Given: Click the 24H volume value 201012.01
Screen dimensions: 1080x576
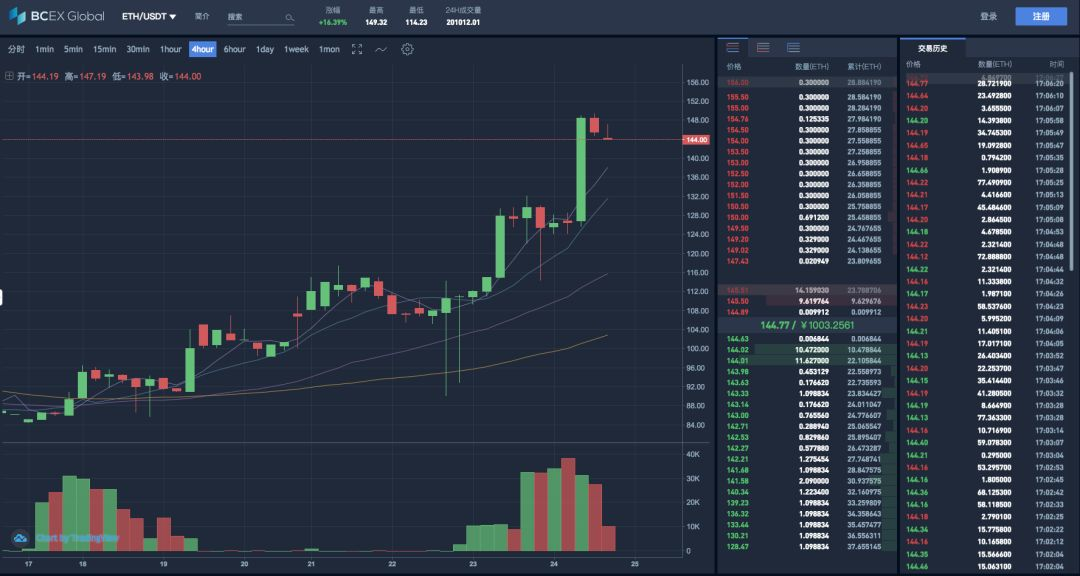Looking at the screenshot, I should (x=463, y=23).
